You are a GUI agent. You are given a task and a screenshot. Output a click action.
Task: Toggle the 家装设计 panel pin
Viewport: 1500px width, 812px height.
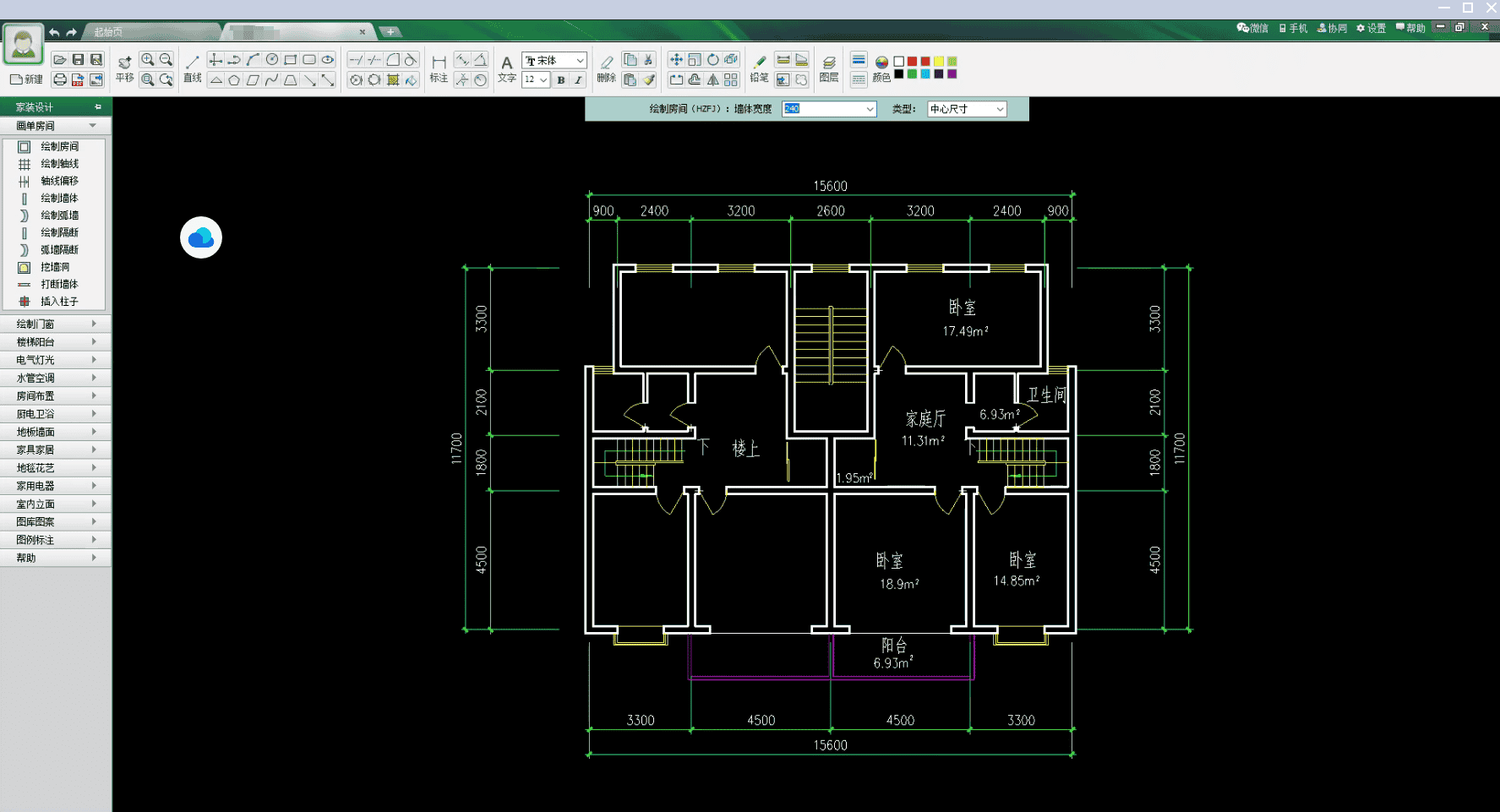[98, 107]
